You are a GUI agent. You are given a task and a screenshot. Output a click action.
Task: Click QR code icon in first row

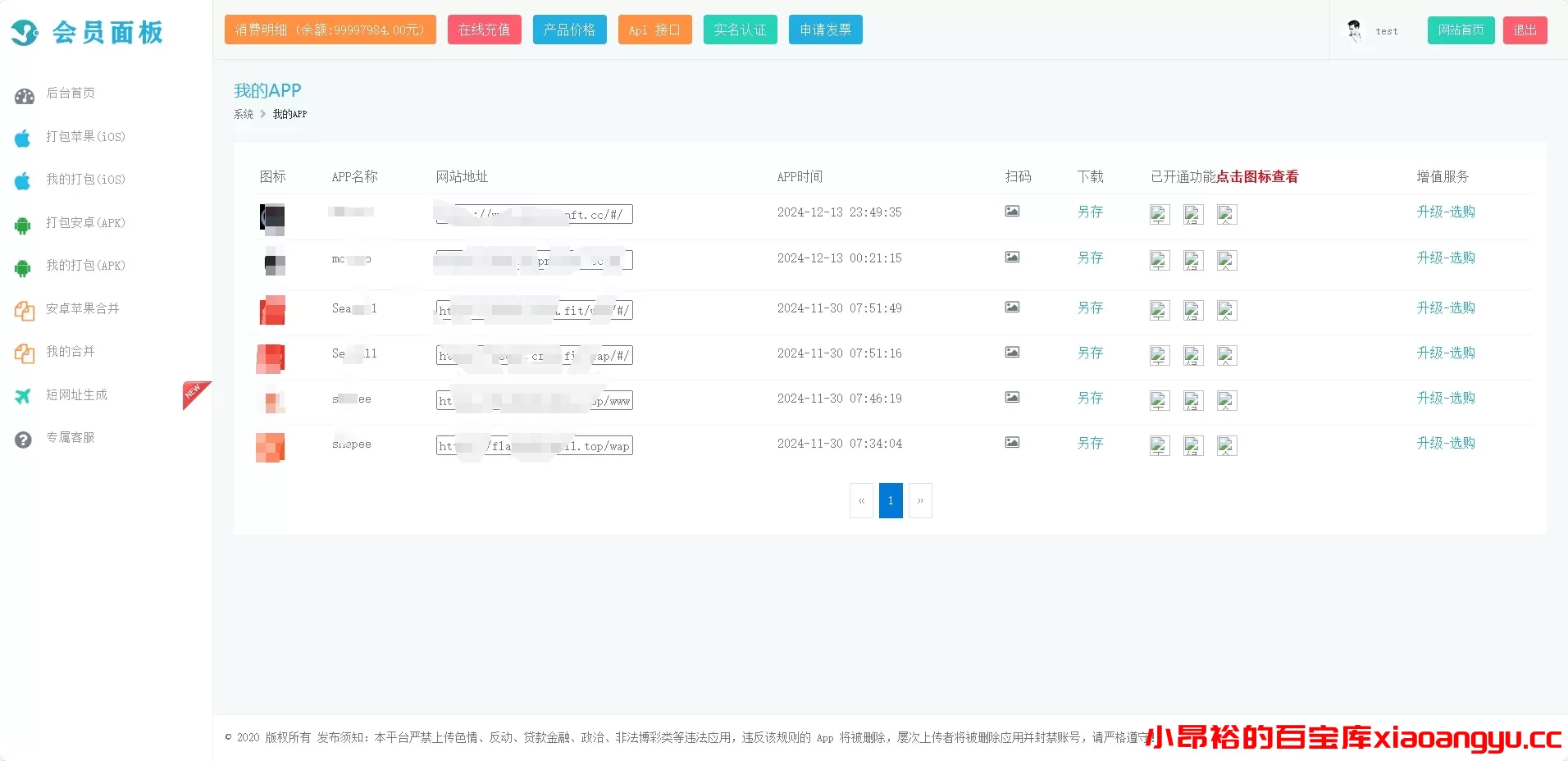(1011, 211)
